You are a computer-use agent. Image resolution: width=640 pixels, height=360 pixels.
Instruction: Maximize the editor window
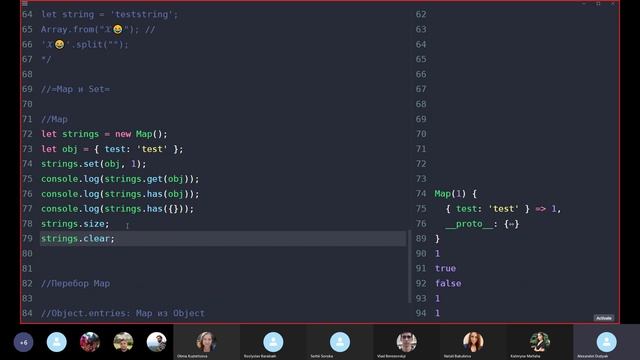coord(598,3)
